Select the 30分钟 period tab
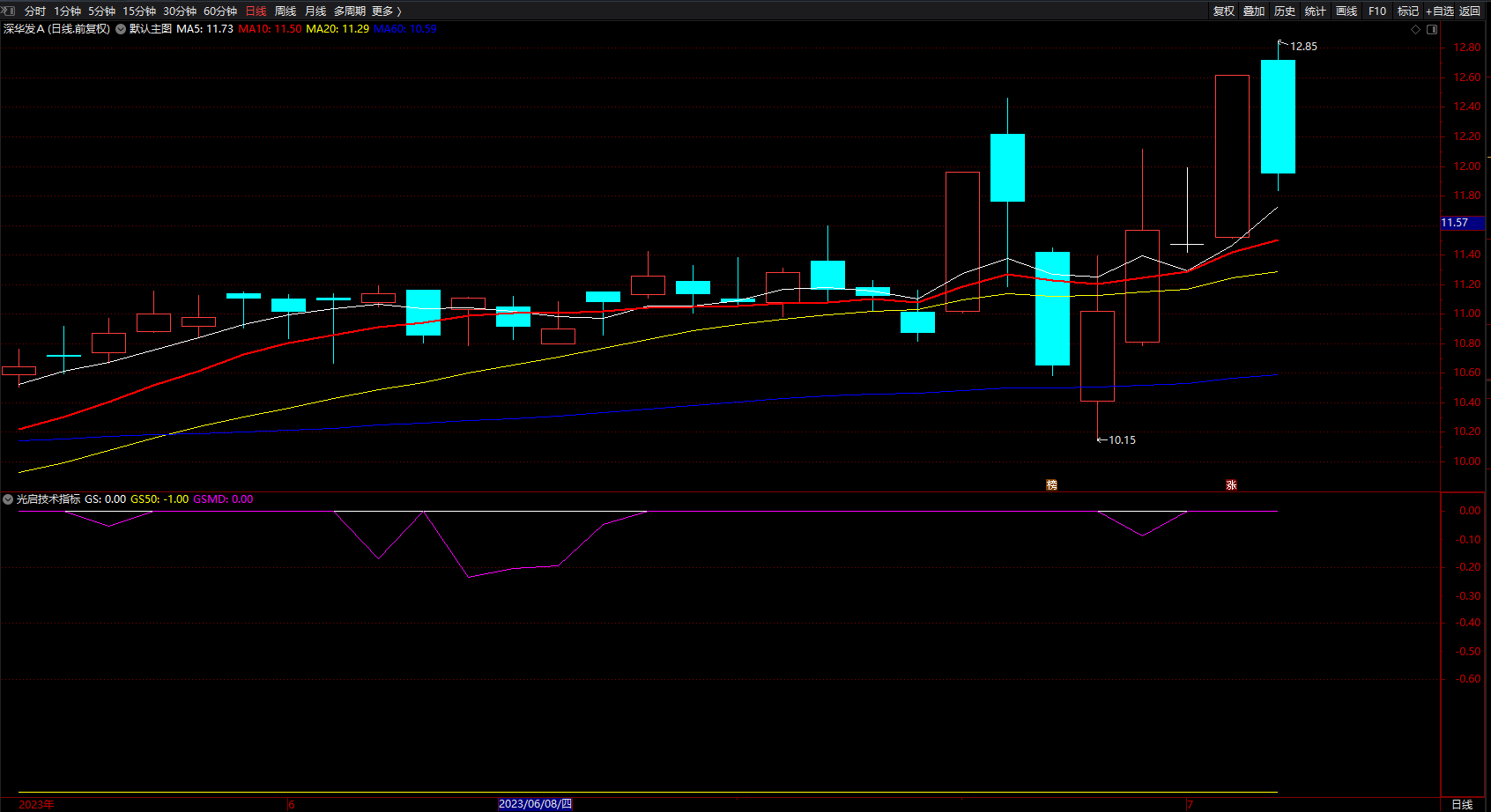Image resolution: width=1491 pixels, height=812 pixels. point(180,11)
